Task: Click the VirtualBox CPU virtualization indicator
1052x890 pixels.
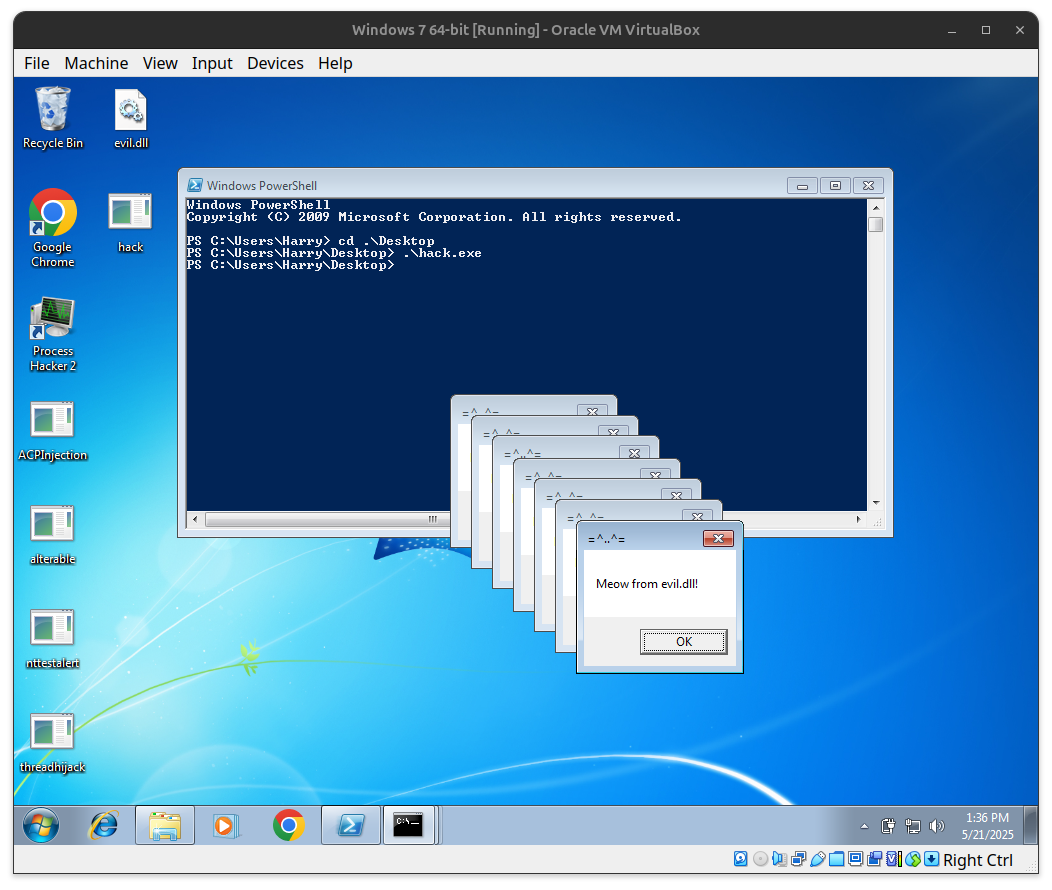Action: (x=894, y=859)
